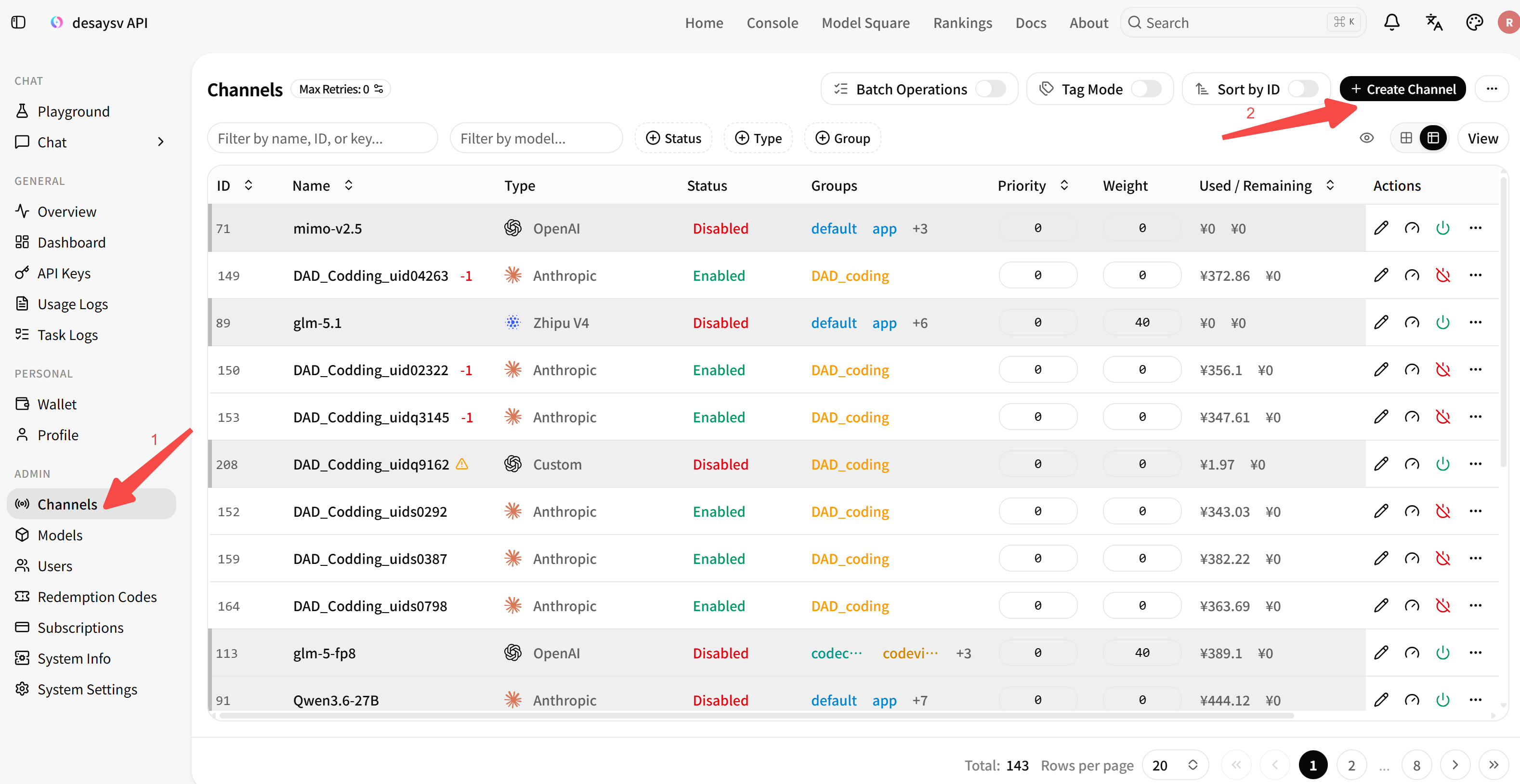Switch to card grid layout view
This screenshot has height=784, width=1520.
(x=1406, y=138)
